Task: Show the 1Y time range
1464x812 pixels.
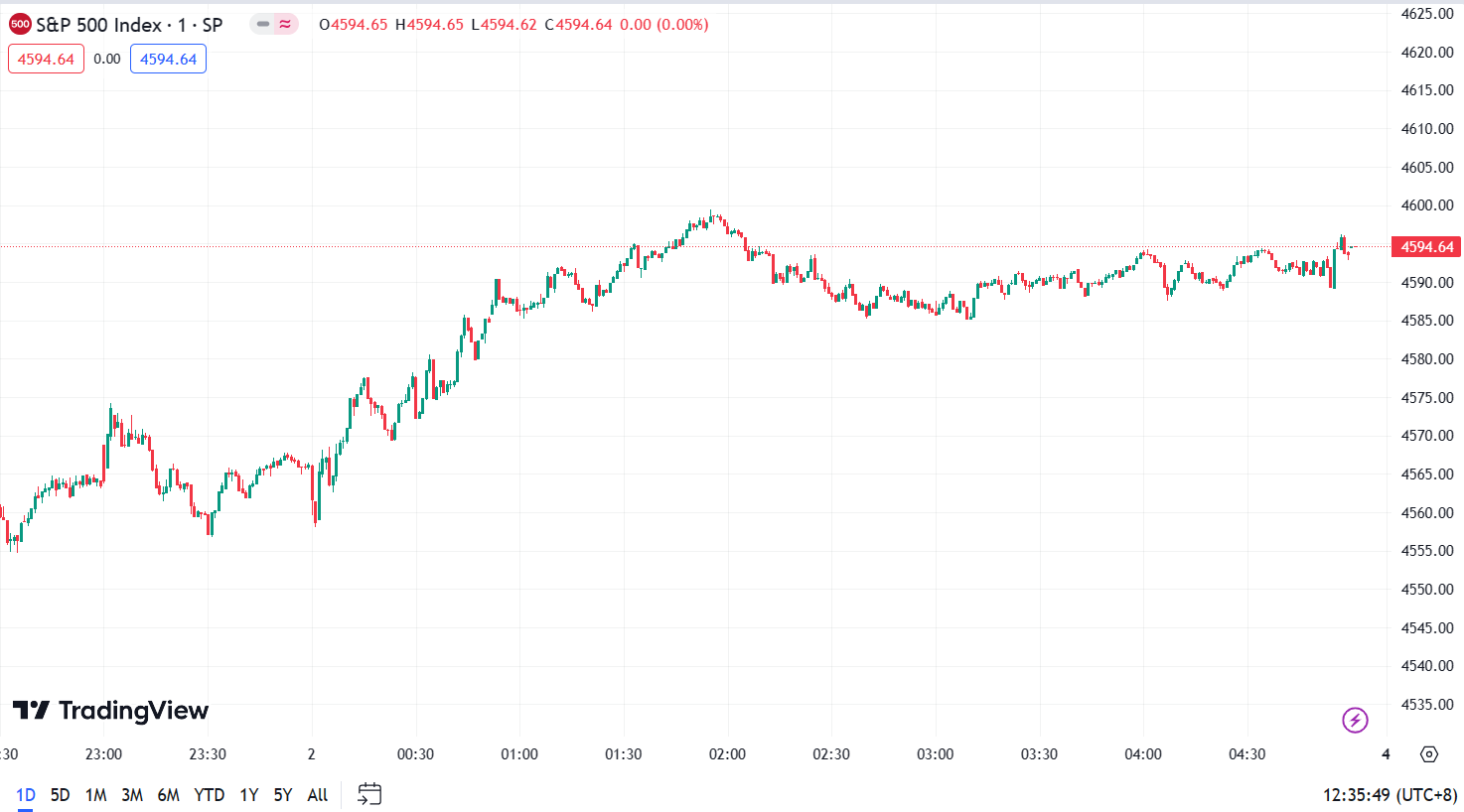Action: click(x=248, y=795)
